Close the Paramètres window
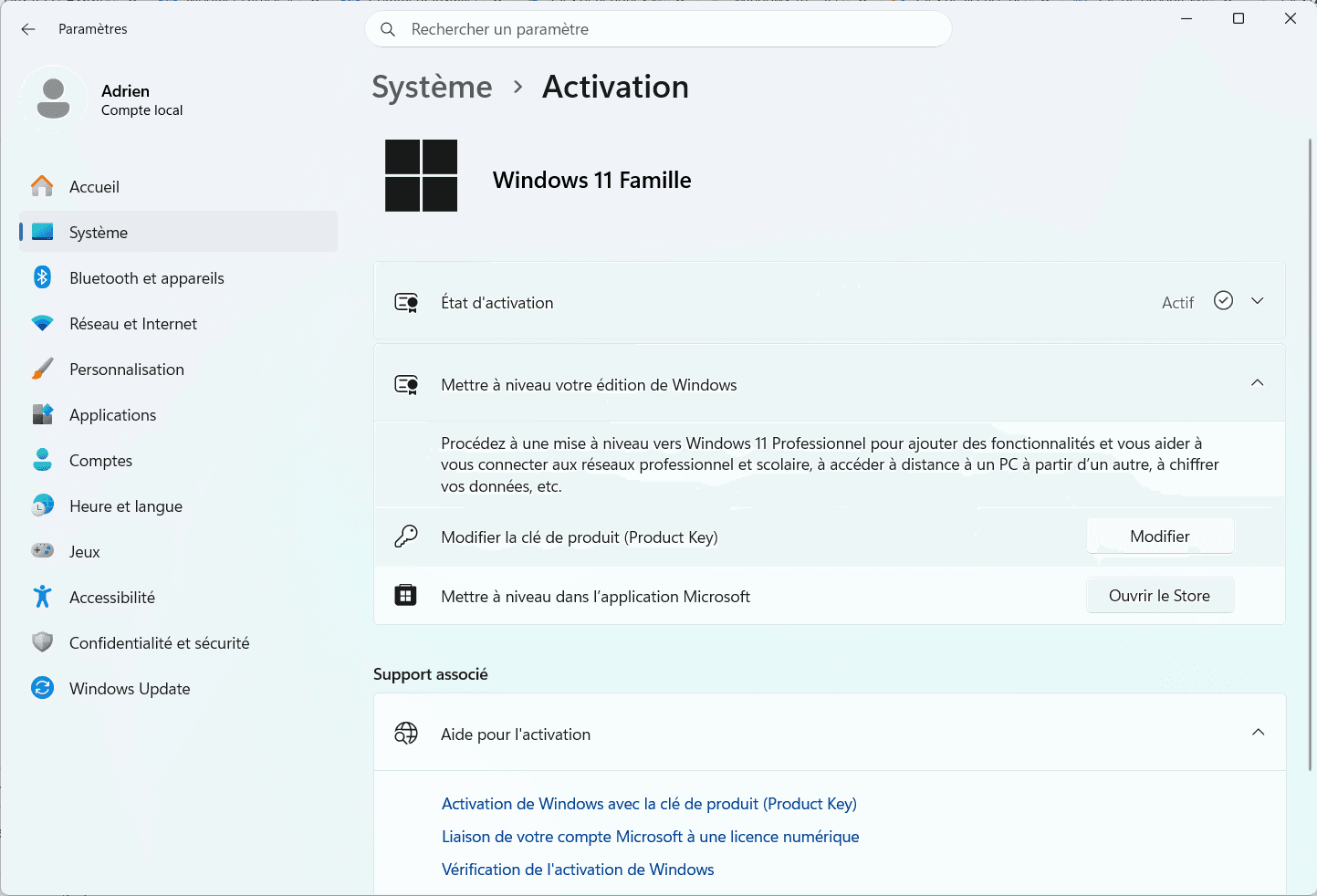 coord(1291,18)
